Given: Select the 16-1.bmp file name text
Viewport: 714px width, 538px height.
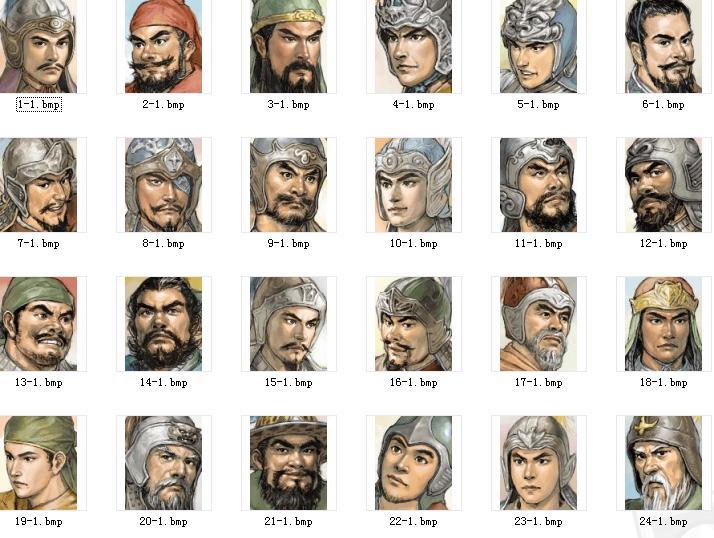Looking at the screenshot, I should tap(413, 382).
